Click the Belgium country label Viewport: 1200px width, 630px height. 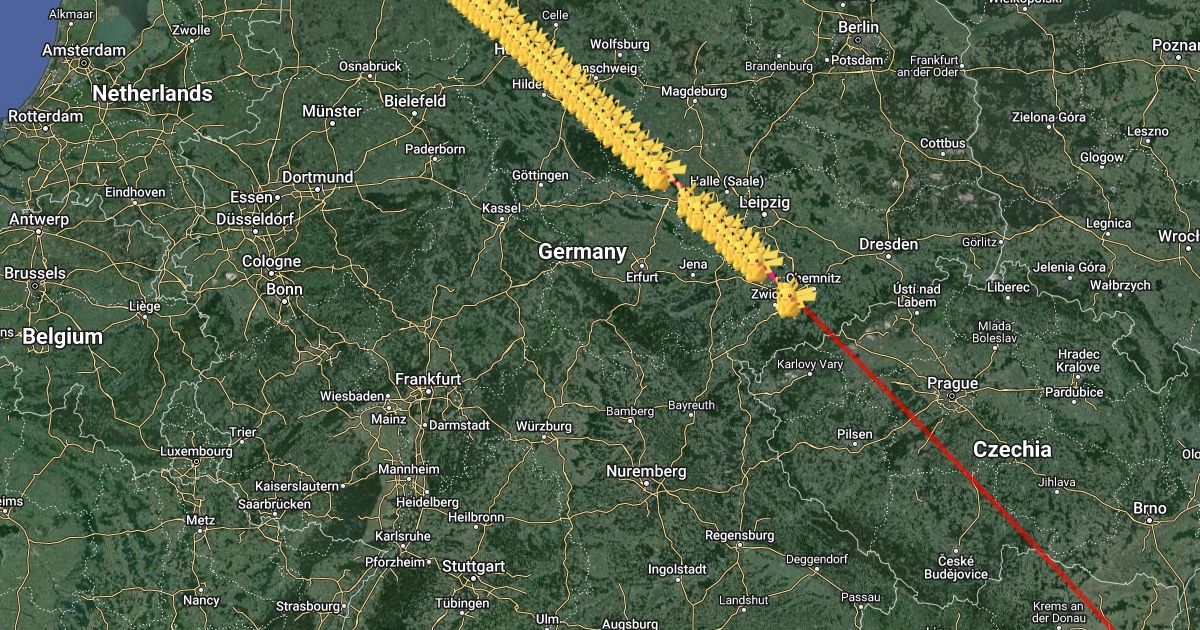pyautogui.click(x=62, y=337)
